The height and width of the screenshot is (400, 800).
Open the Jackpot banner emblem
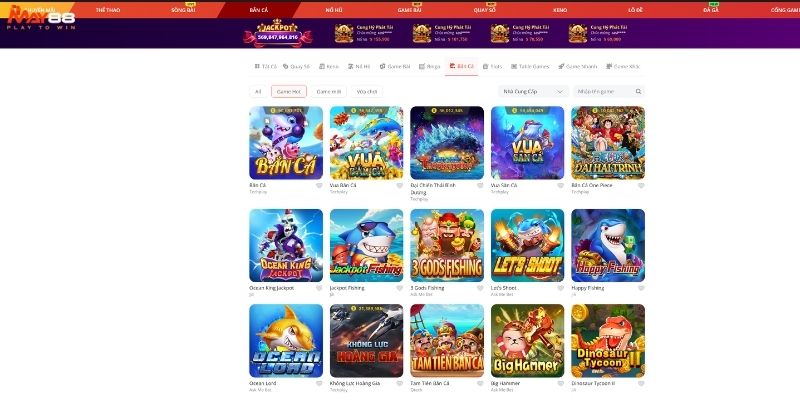pyautogui.click(x=278, y=33)
